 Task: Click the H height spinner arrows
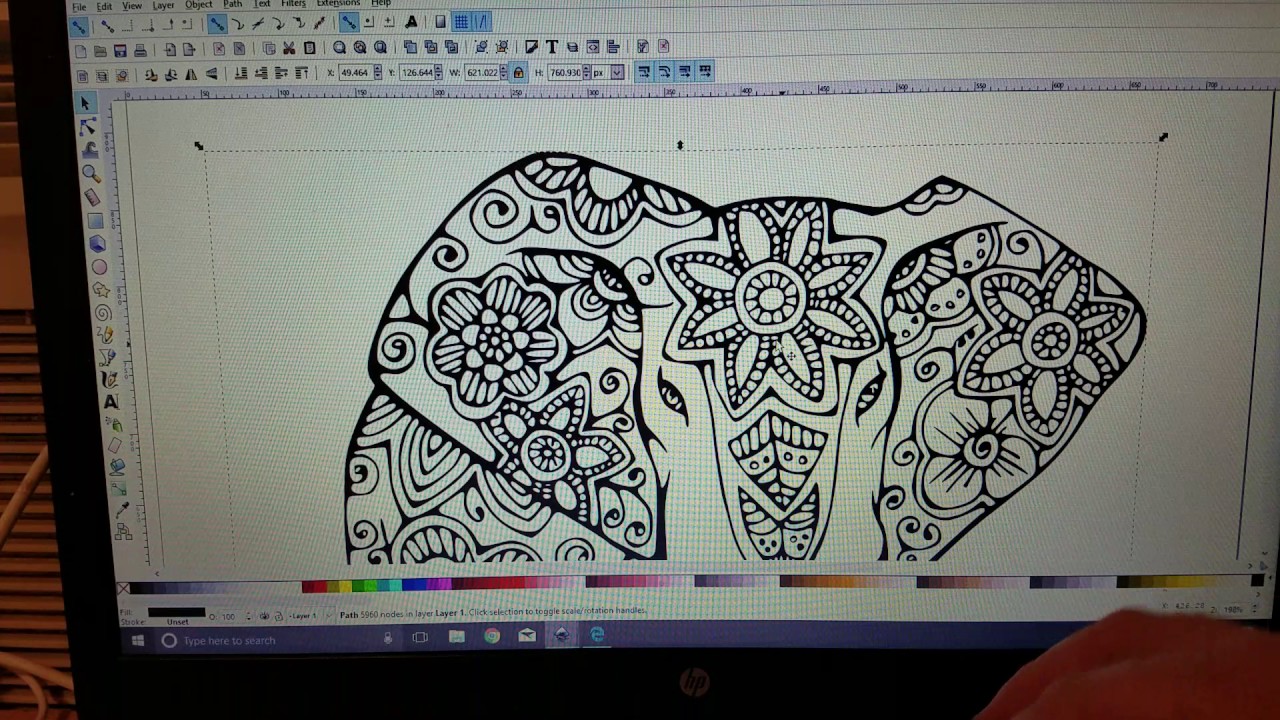(586, 73)
